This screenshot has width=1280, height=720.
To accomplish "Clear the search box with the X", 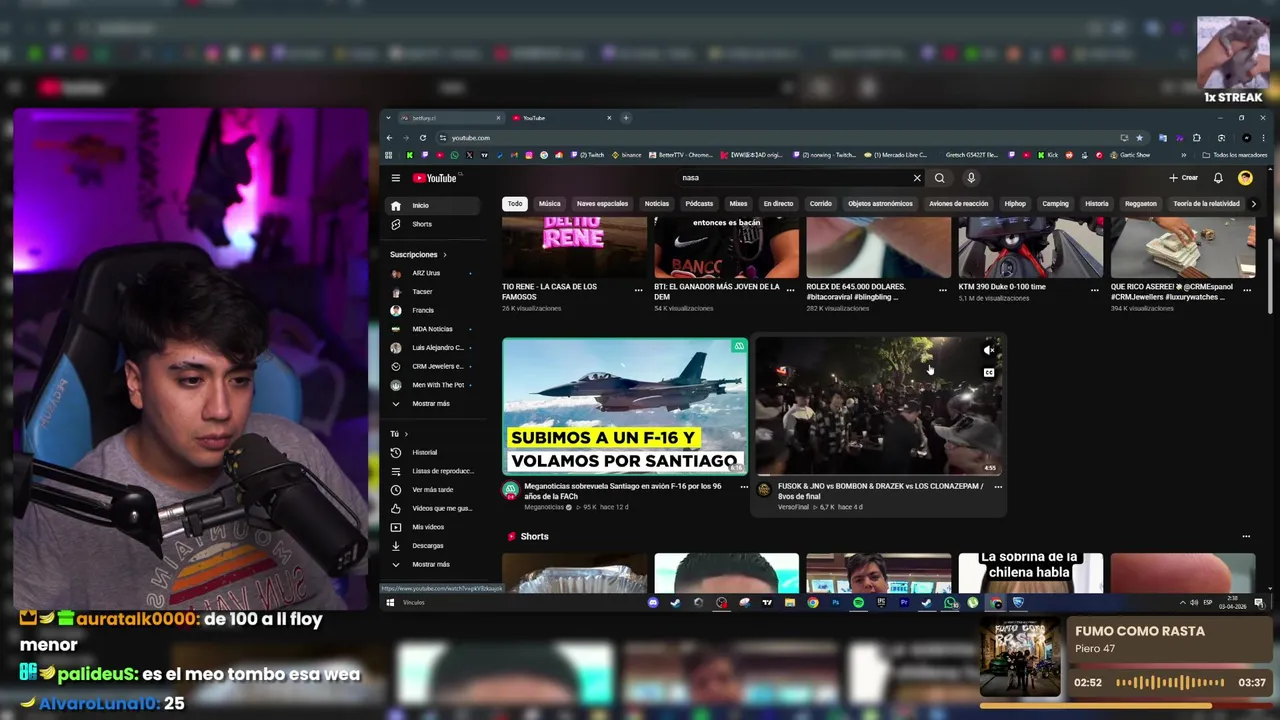I will pyautogui.click(x=917, y=178).
